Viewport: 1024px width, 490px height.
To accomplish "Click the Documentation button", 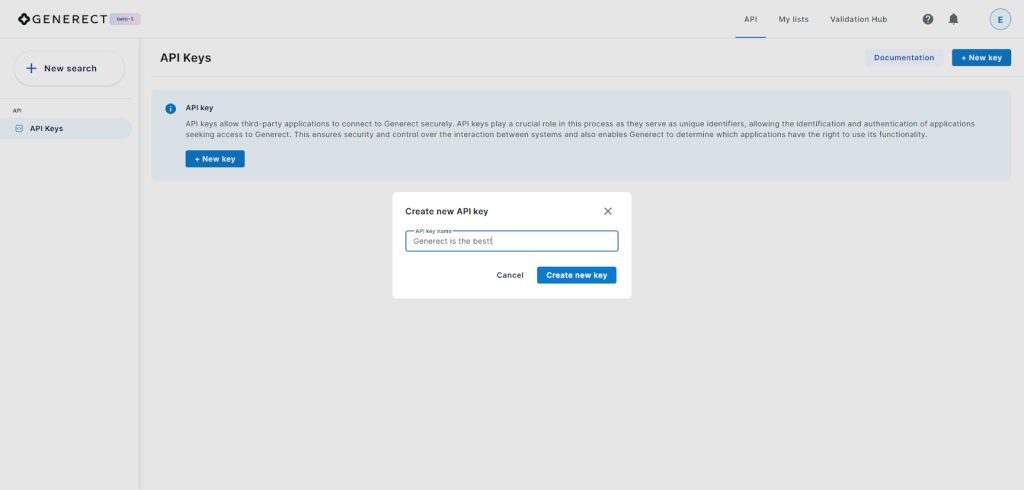I will pyautogui.click(x=904, y=58).
